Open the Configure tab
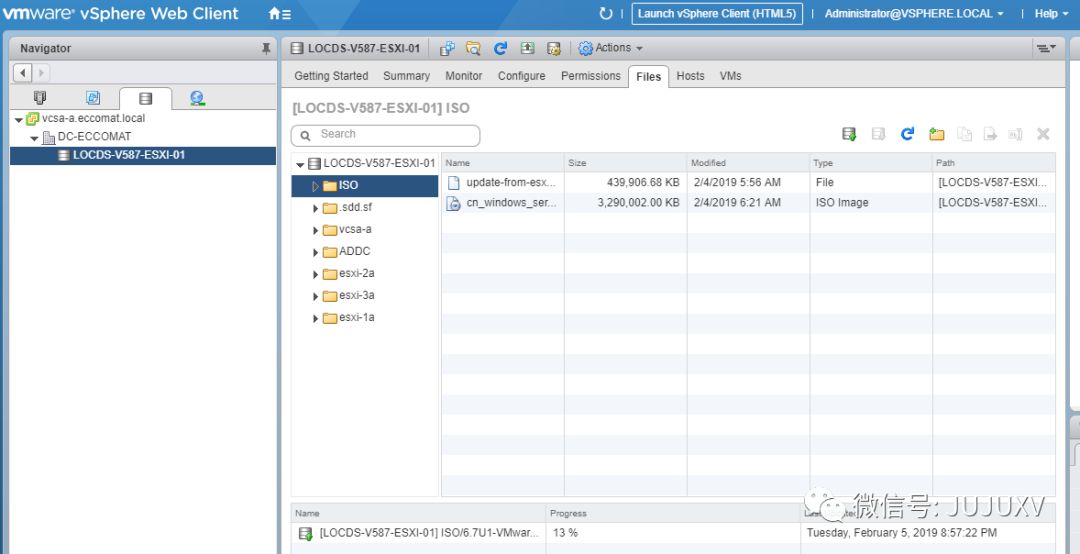The image size is (1080, 554). (x=521, y=76)
